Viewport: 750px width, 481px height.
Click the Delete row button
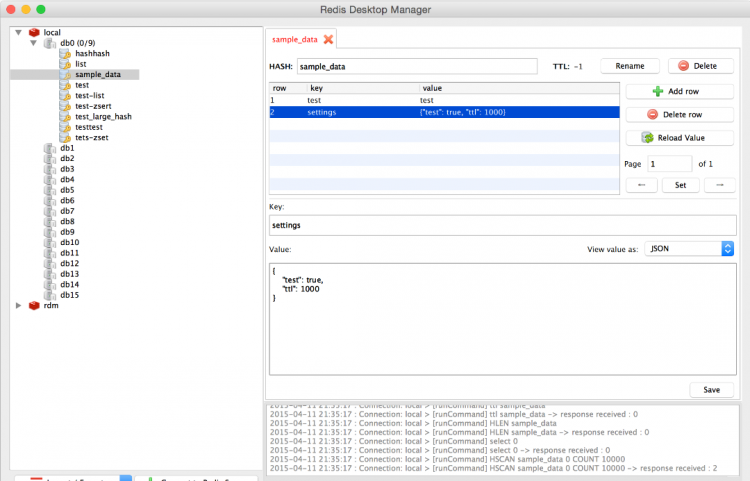click(x=680, y=115)
